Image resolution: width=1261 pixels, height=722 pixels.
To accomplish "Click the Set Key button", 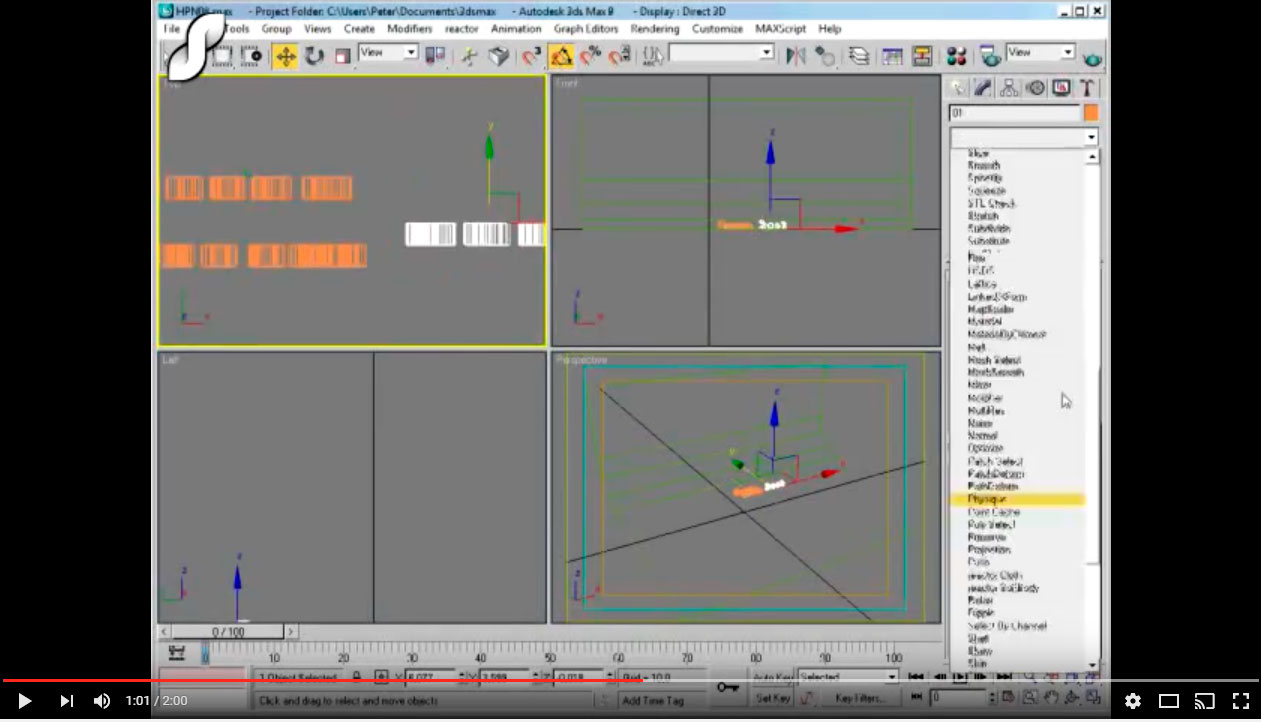I will 773,698.
